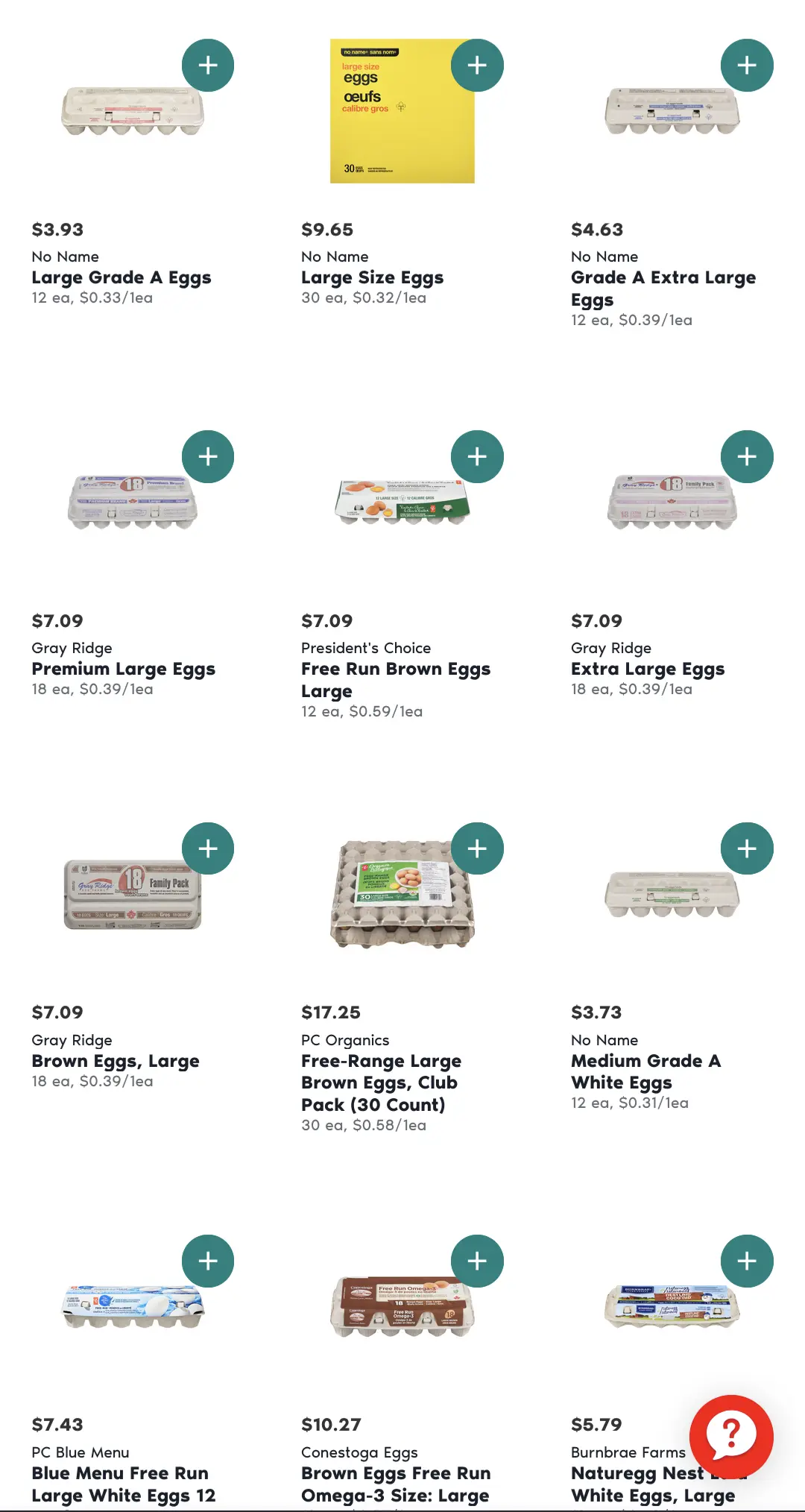Add Gray Ridge Premium Large Eggs to cart

point(208,457)
